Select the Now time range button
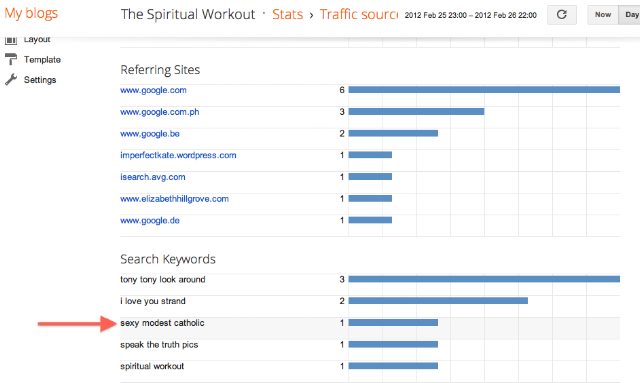The width and height of the screenshot is (640, 383). click(x=603, y=15)
